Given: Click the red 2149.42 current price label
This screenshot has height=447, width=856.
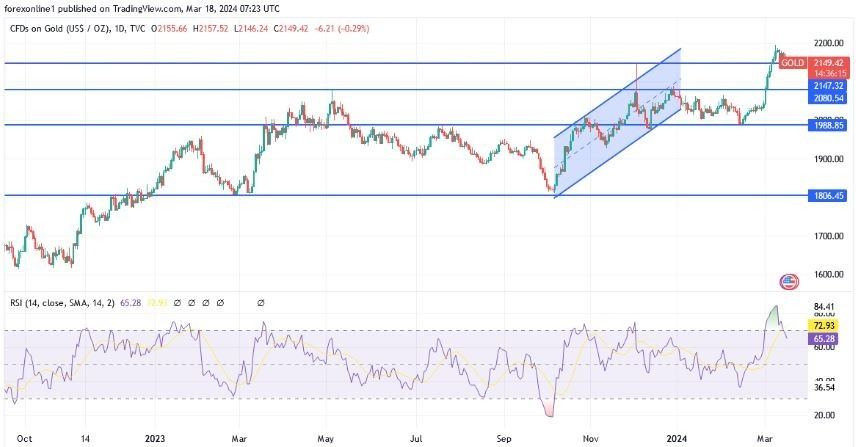Looking at the screenshot, I should pos(829,63).
